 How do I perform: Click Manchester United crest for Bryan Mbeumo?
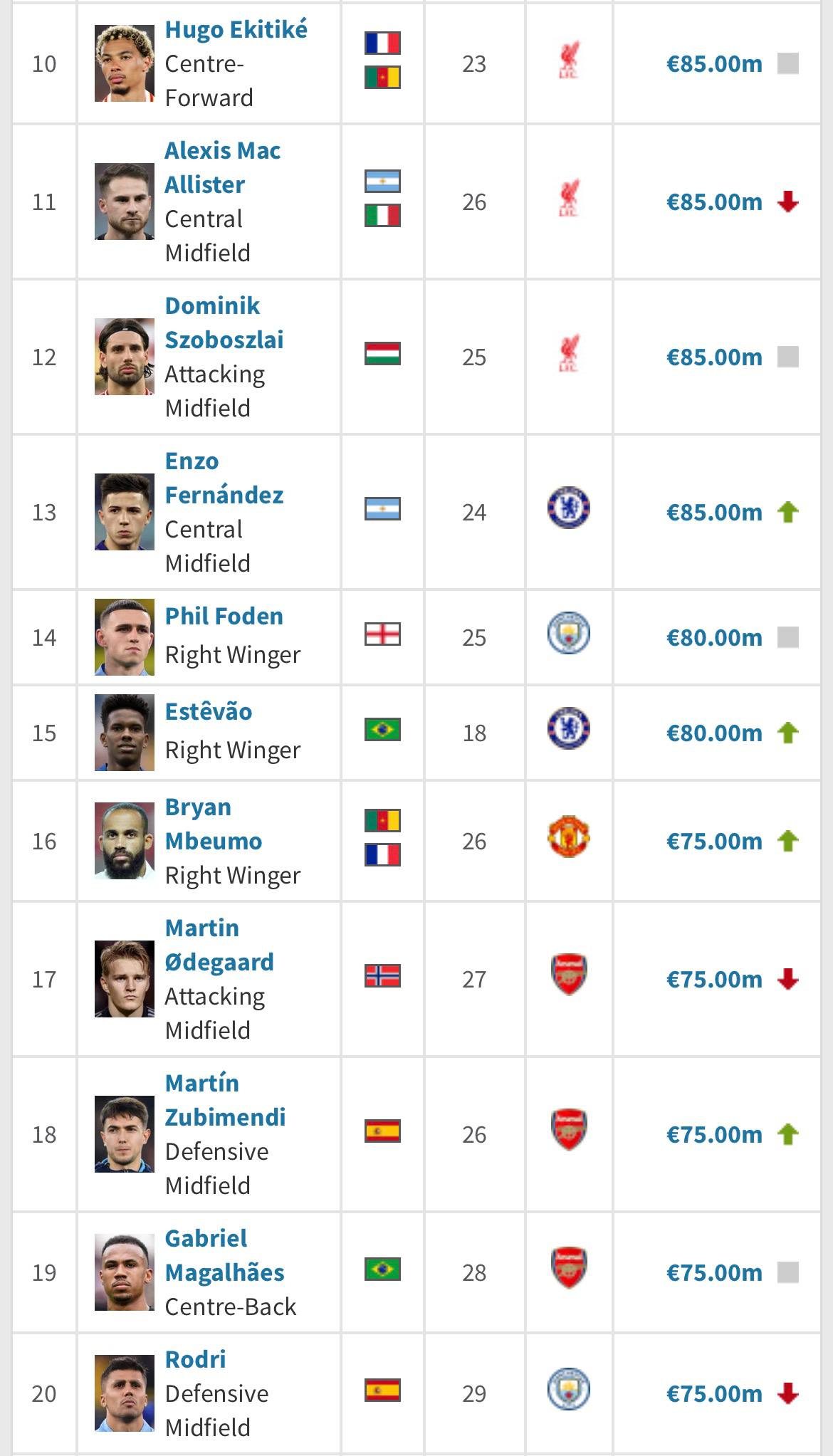click(x=568, y=837)
